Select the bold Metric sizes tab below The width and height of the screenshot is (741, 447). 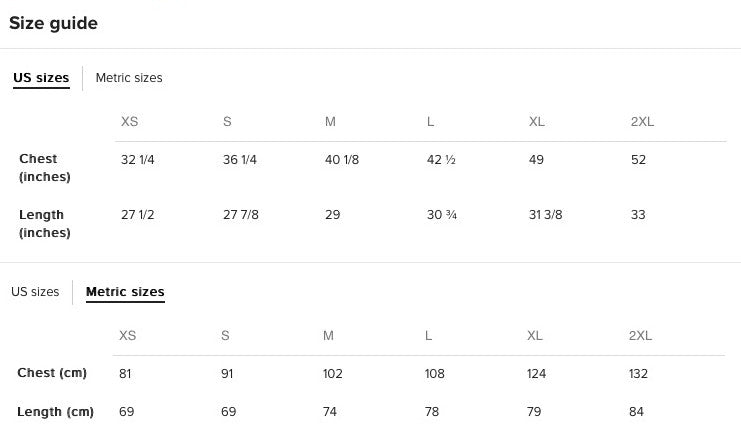125,292
